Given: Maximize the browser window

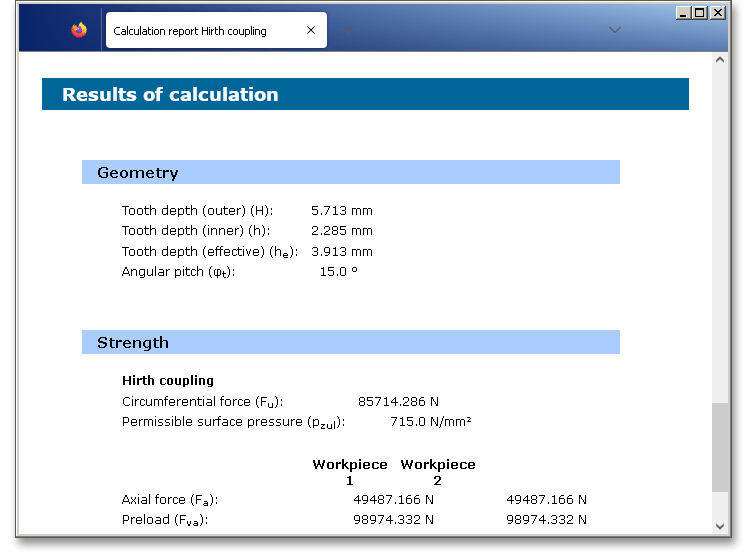Looking at the screenshot, I should (700, 13).
